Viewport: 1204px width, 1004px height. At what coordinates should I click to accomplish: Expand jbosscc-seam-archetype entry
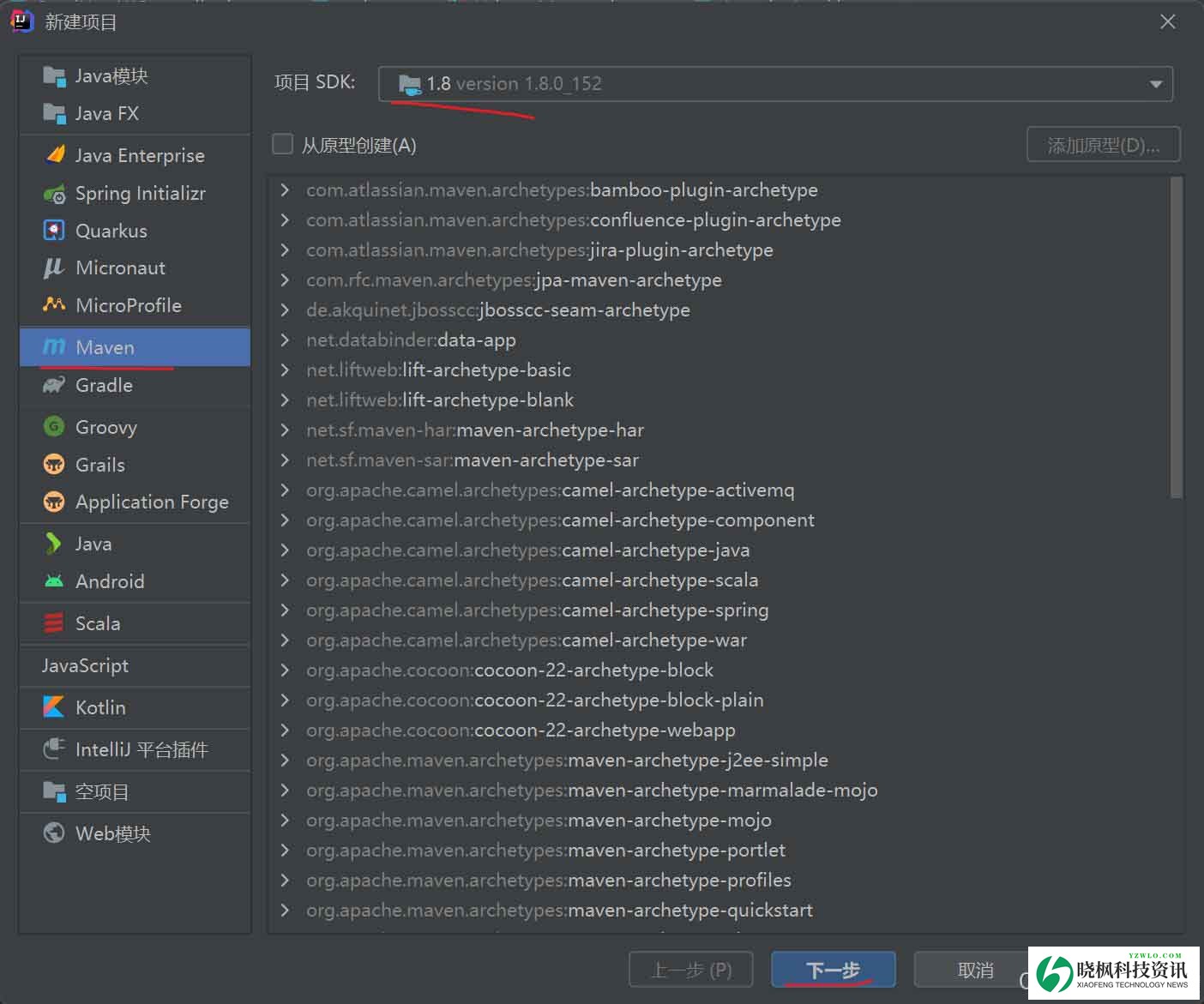[x=285, y=310]
